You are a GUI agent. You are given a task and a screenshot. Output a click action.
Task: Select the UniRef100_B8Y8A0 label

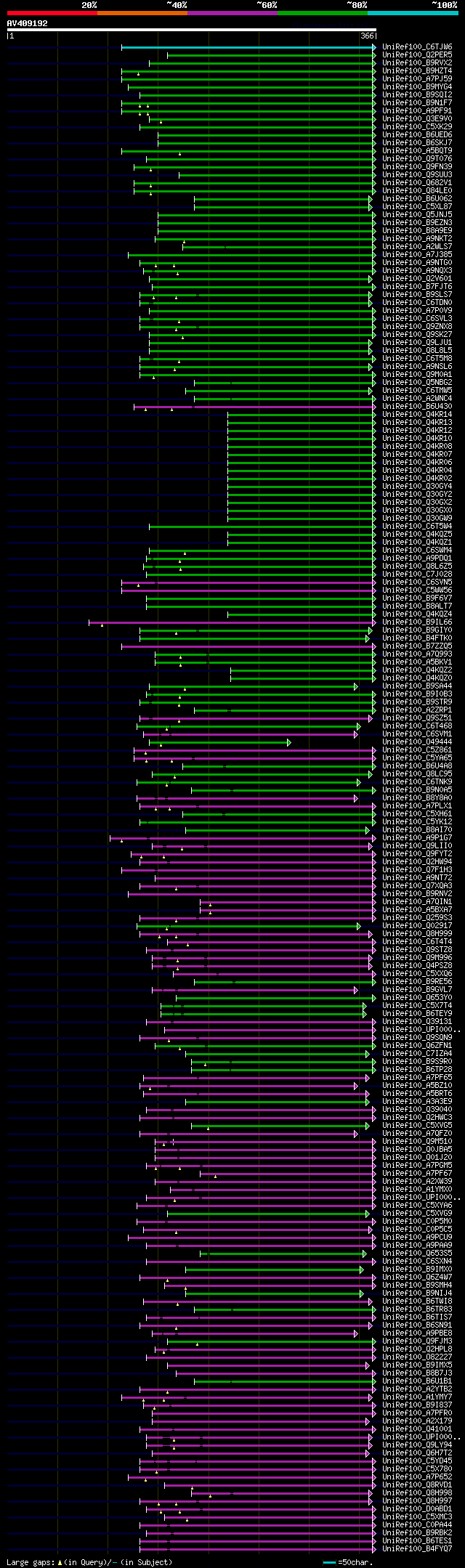tap(417, 798)
